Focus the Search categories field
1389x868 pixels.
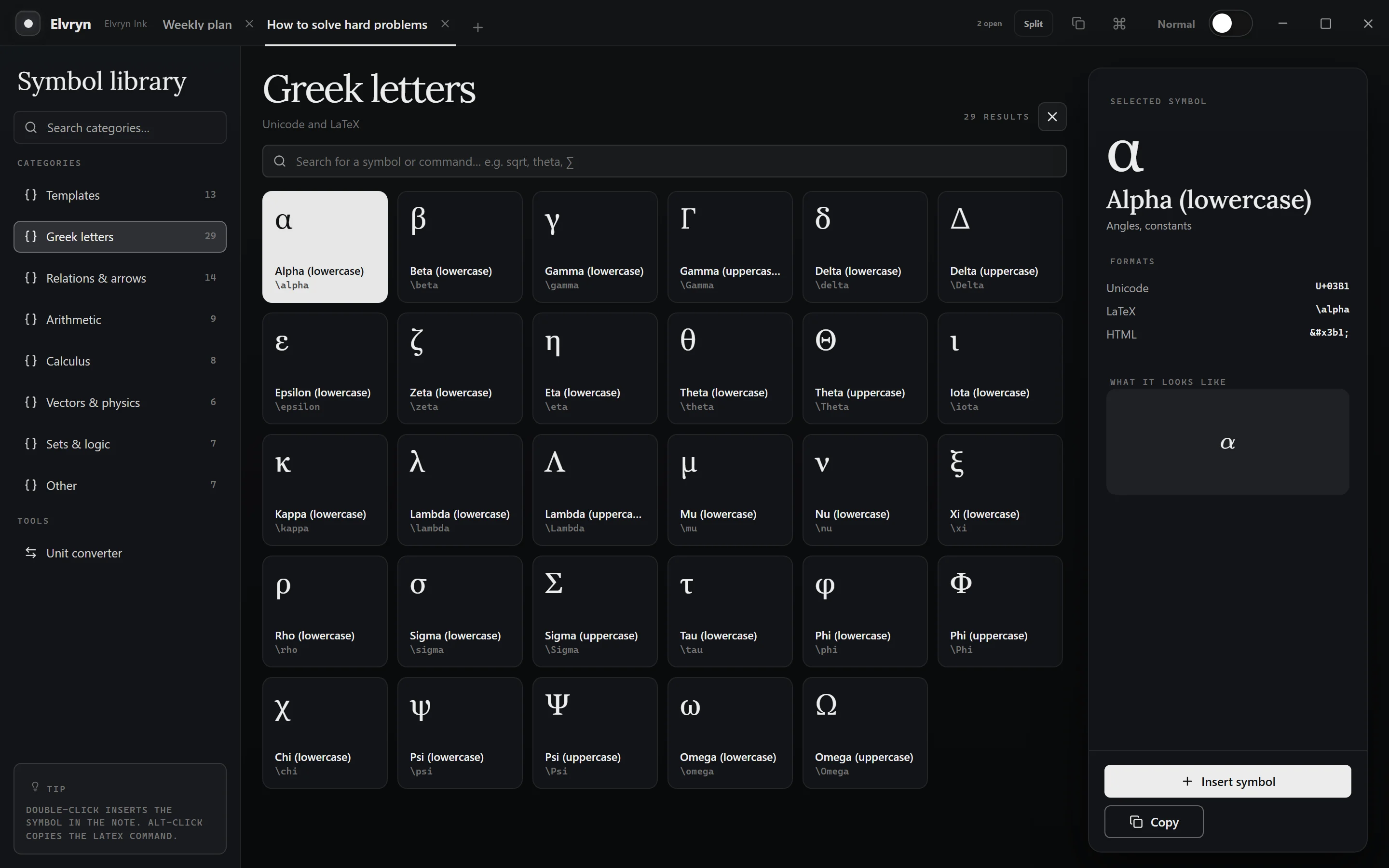[x=120, y=127]
